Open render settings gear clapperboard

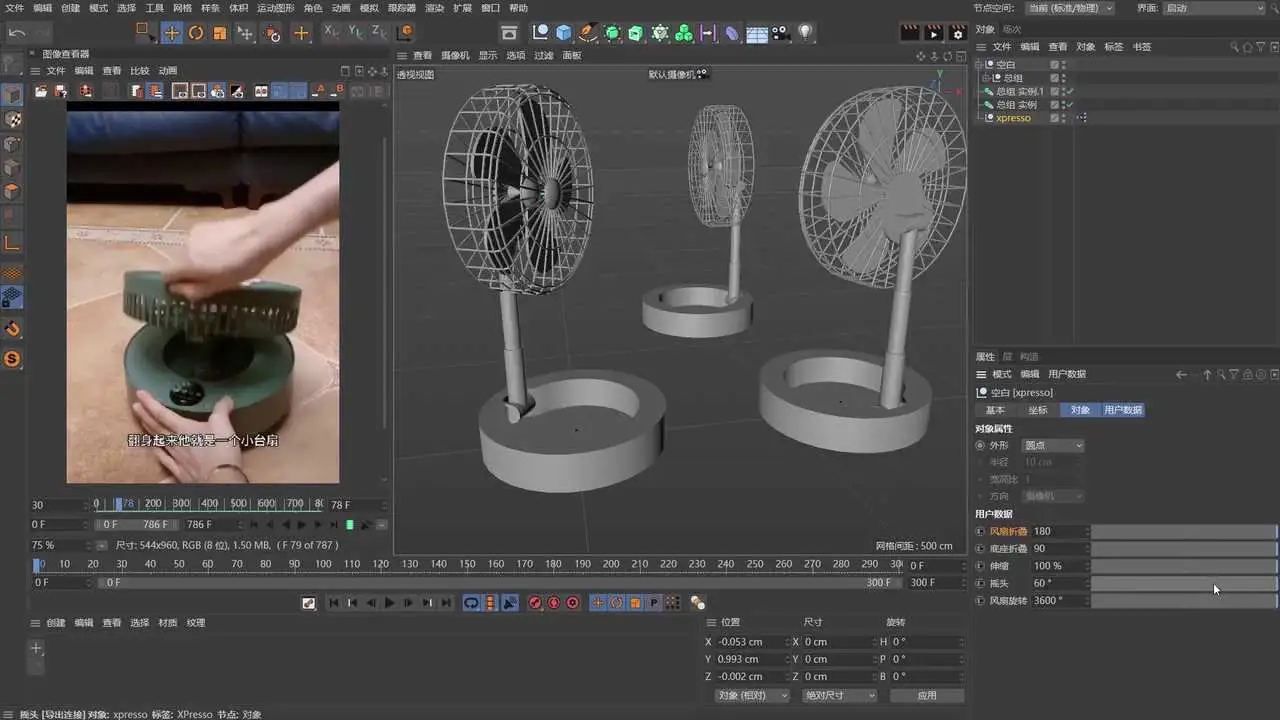click(957, 33)
